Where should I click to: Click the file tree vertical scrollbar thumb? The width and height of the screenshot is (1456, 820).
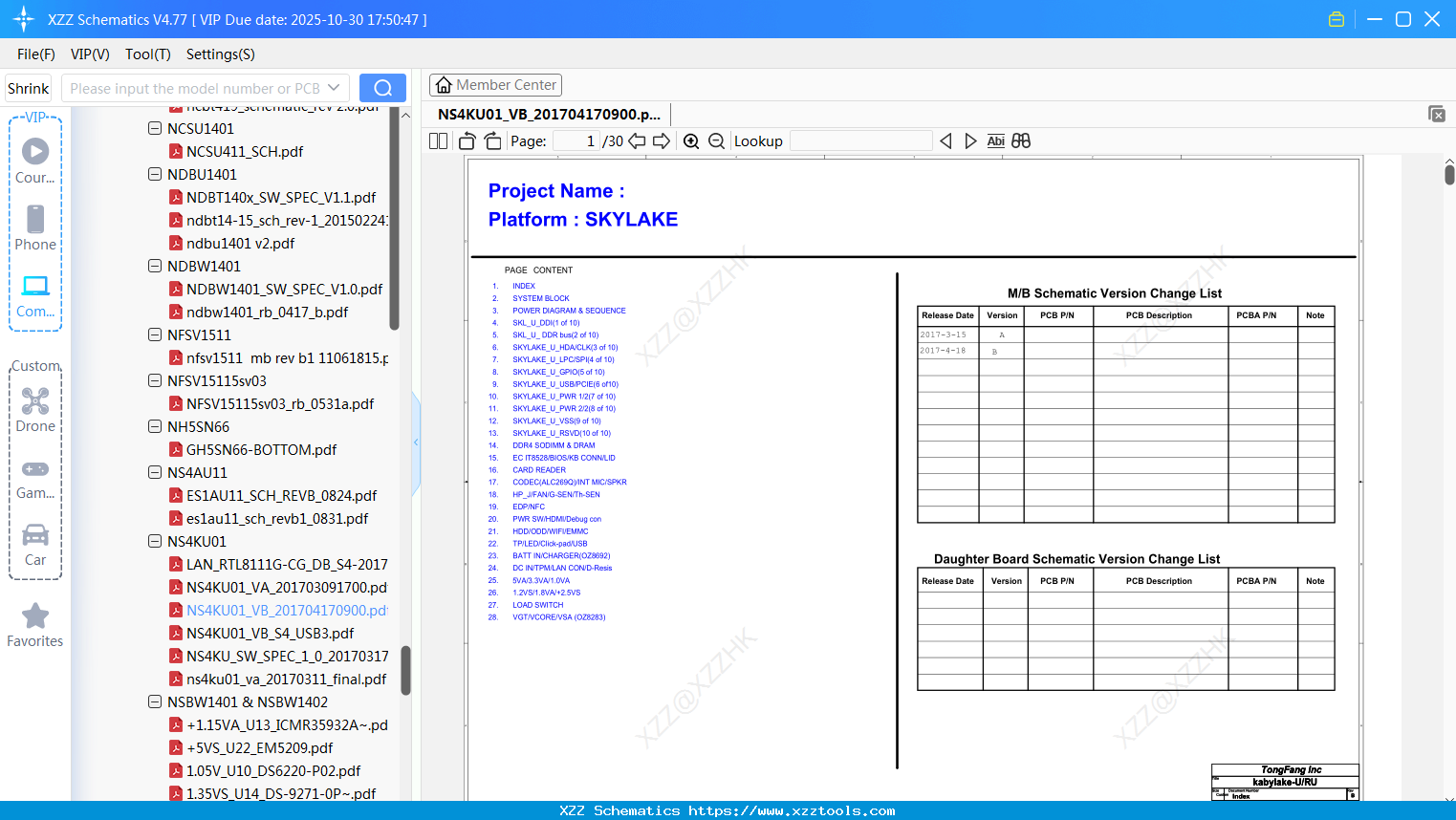tap(405, 671)
